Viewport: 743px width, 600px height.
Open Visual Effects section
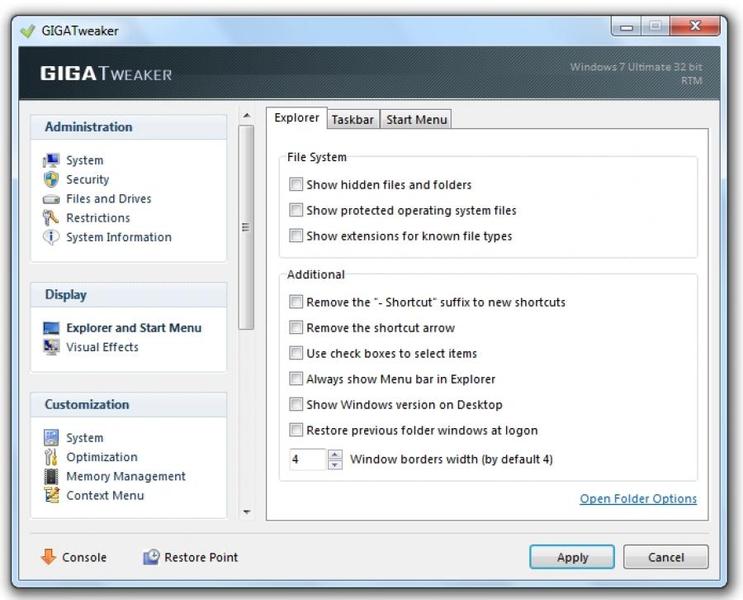click(102, 347)
